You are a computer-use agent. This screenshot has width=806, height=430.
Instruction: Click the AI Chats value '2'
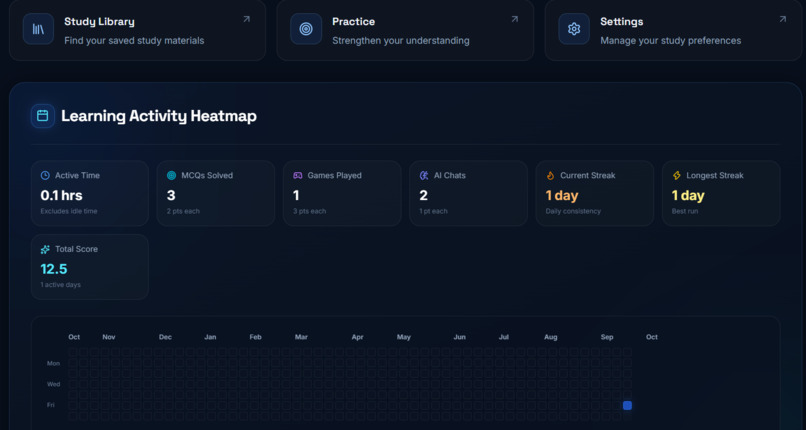424,195
